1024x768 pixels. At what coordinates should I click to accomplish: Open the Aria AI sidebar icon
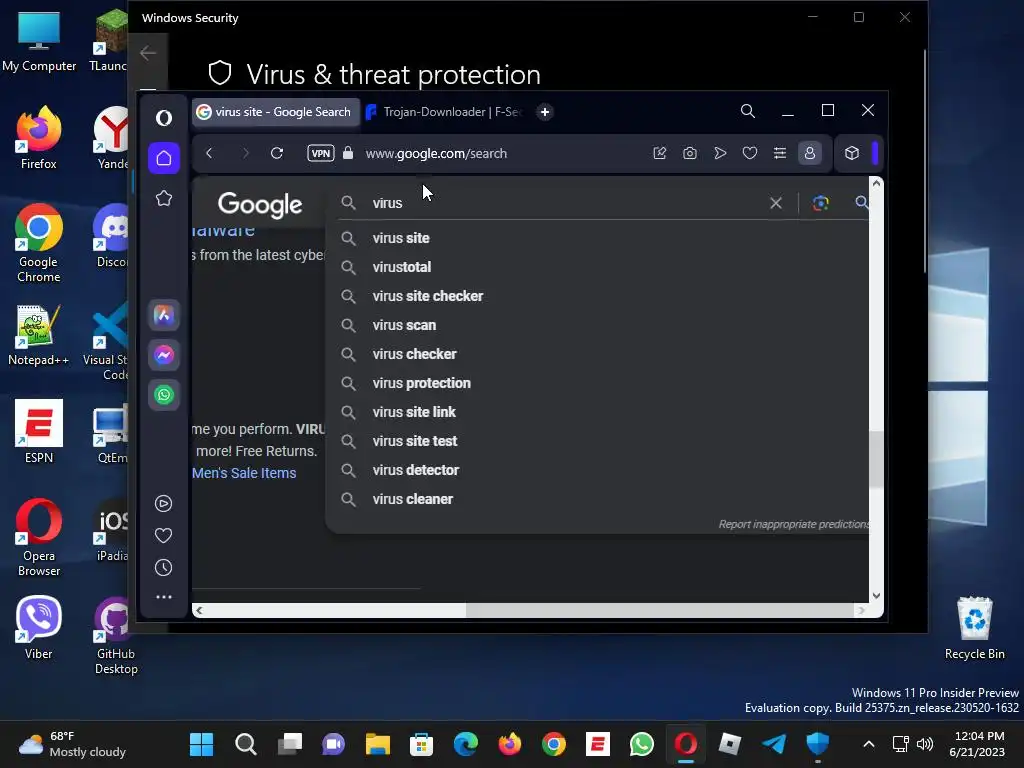click(x=164, y=315)
